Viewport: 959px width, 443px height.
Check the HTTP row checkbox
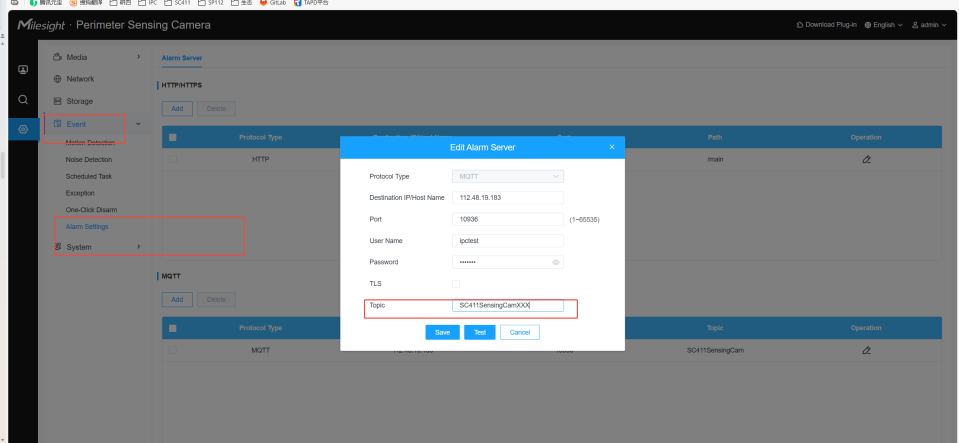[172, 159]
